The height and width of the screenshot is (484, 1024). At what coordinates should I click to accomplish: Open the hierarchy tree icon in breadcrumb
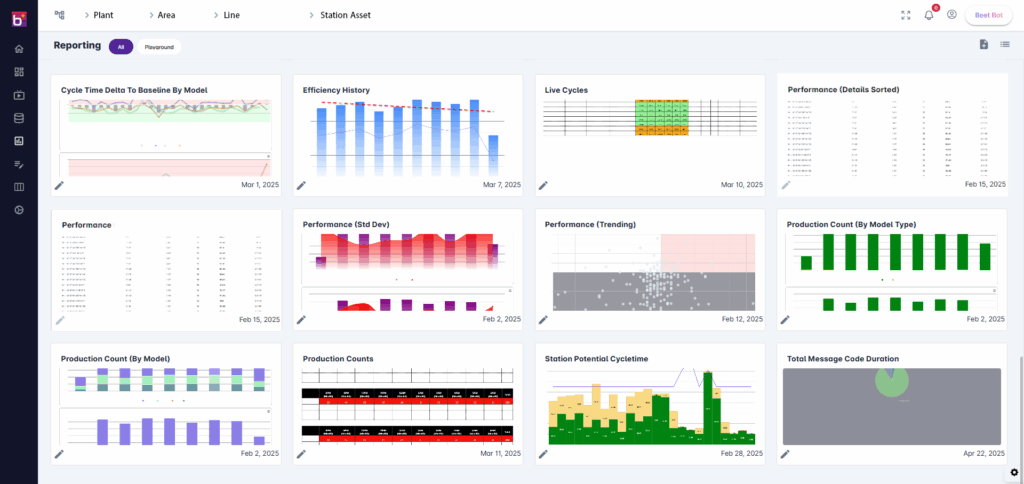tap(59, 15)
